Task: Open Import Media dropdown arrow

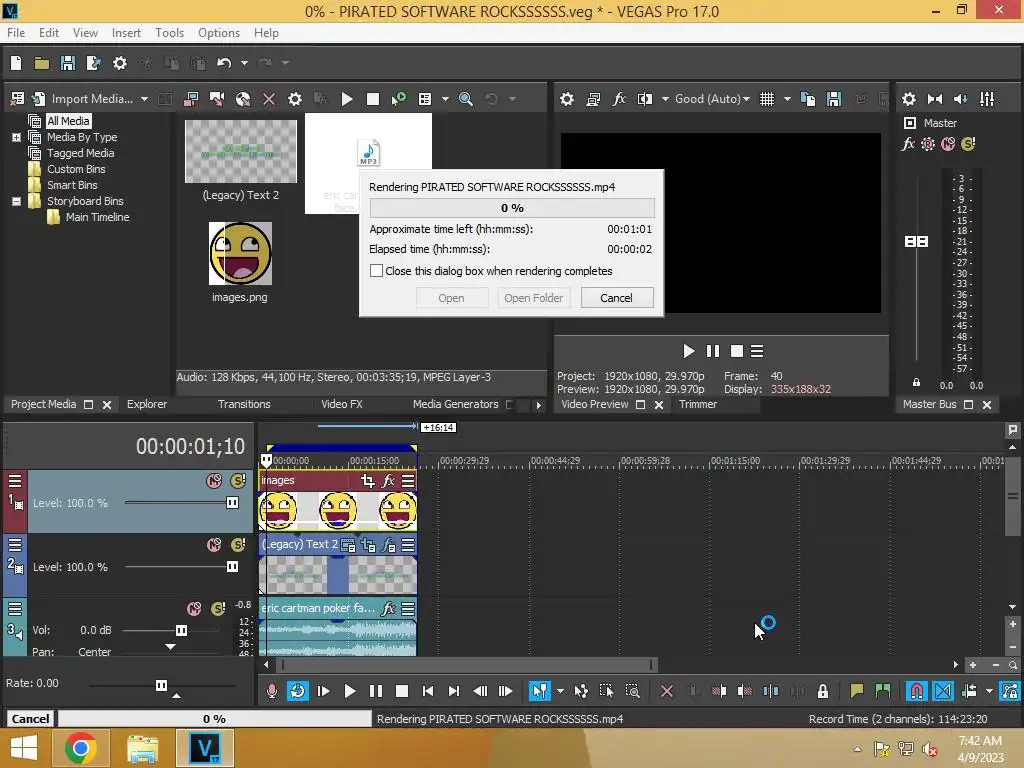Action: (x=144, y=99)
